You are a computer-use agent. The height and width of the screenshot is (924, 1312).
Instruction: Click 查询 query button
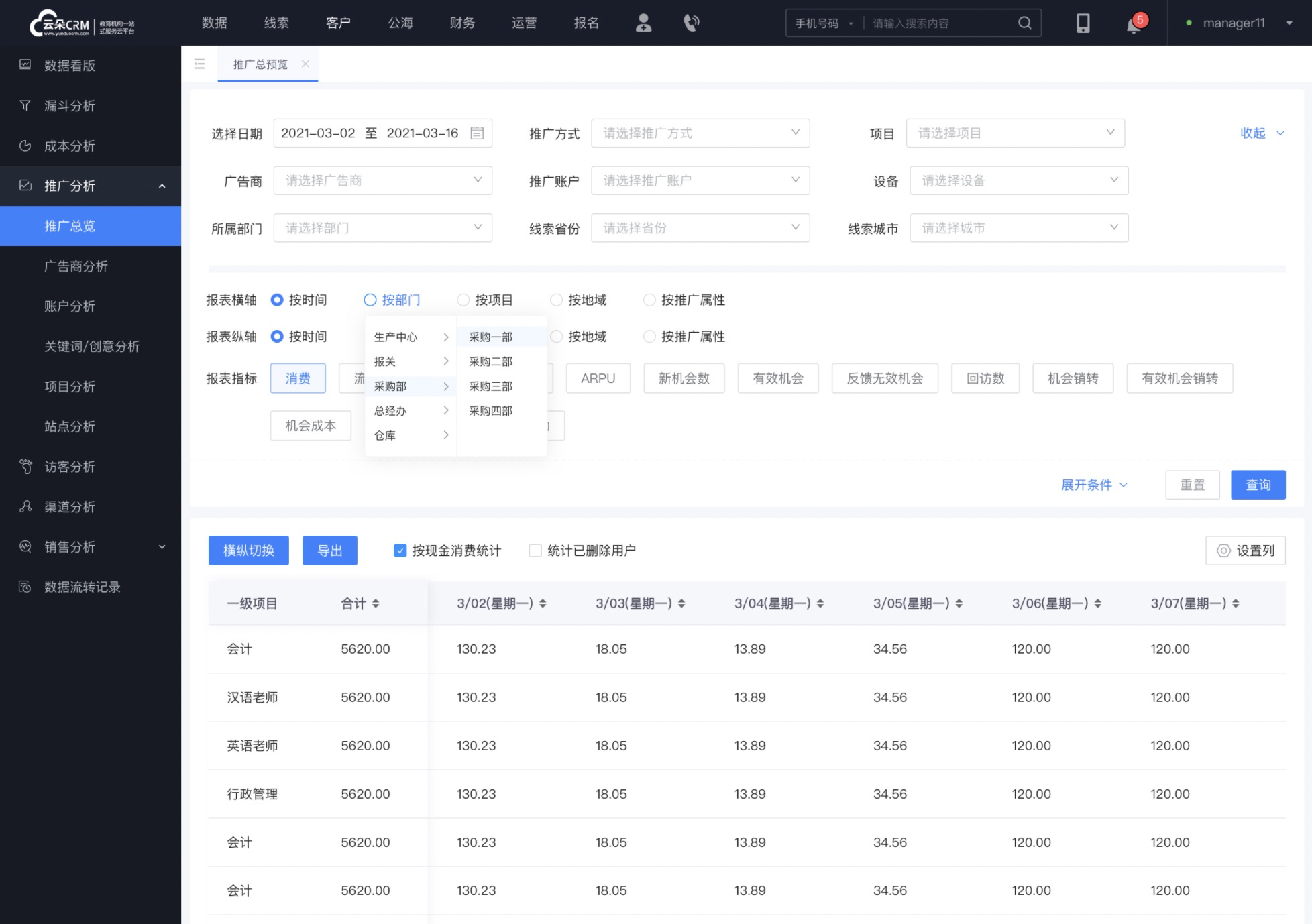tap(1258, 484)
